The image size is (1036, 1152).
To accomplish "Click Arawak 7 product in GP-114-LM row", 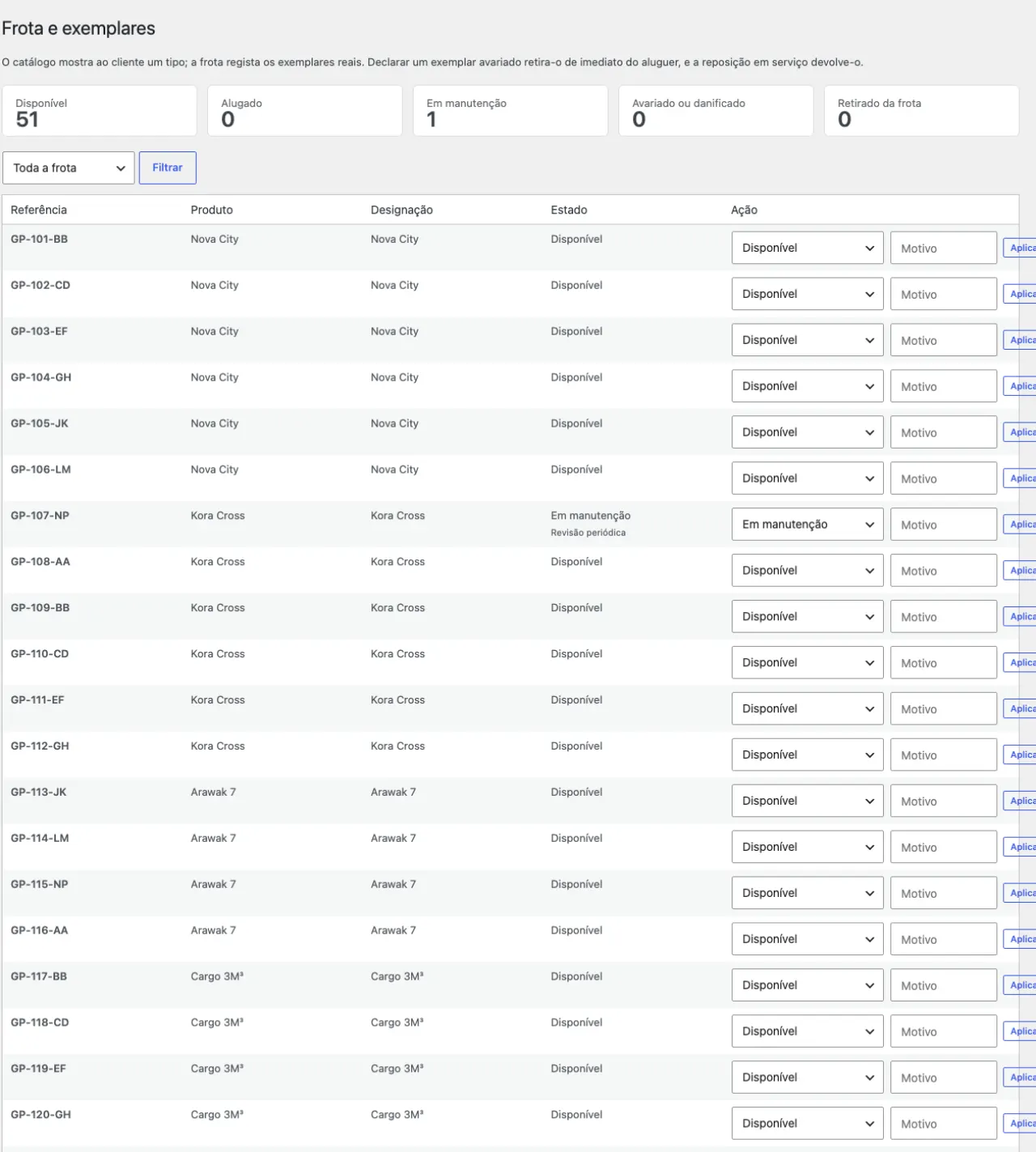I will (214, 839).
